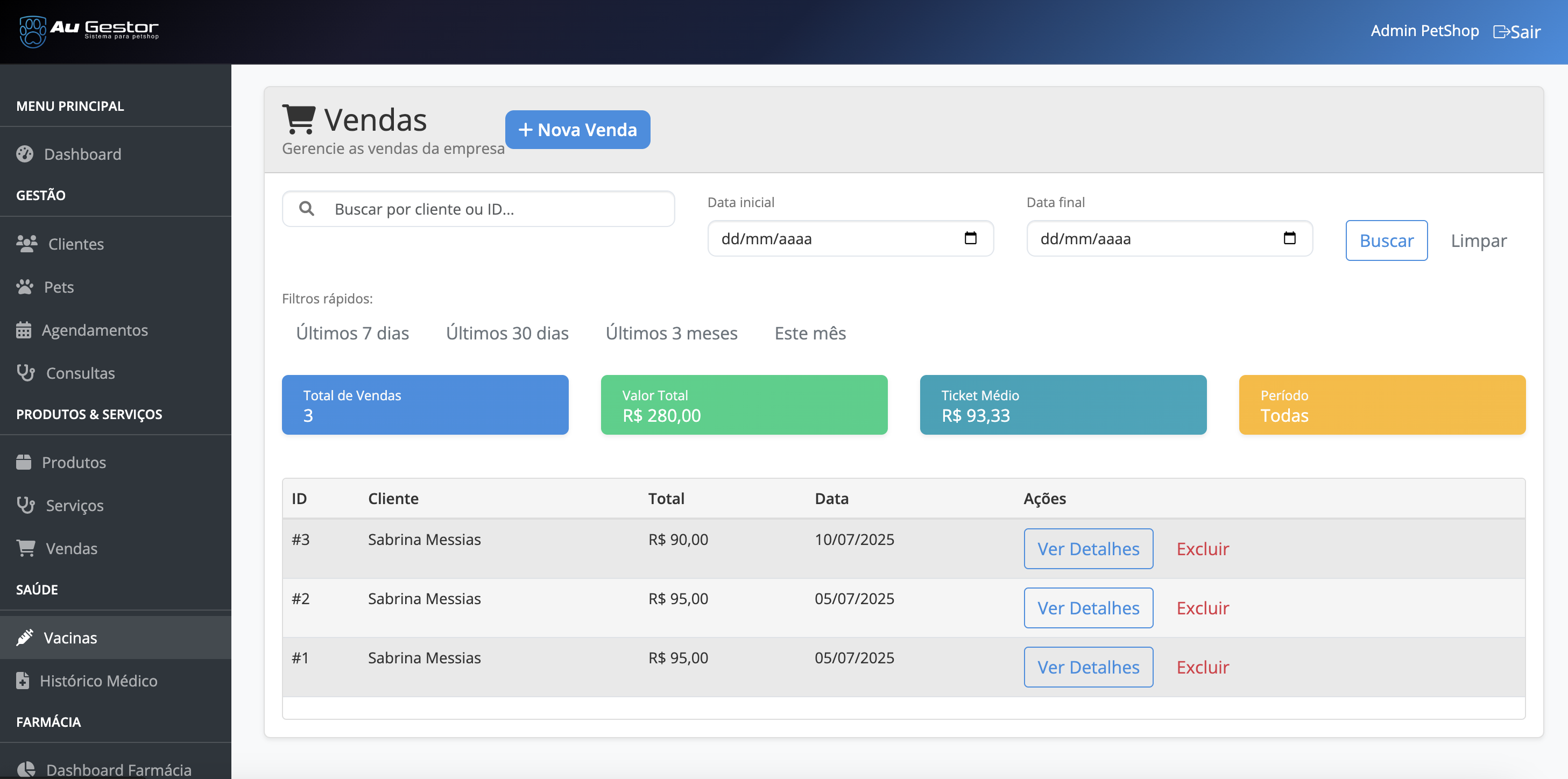This screenshot has width=1568, height=779.
Task: Click the Consultas stethoscope icon
Action: [26, 372]
